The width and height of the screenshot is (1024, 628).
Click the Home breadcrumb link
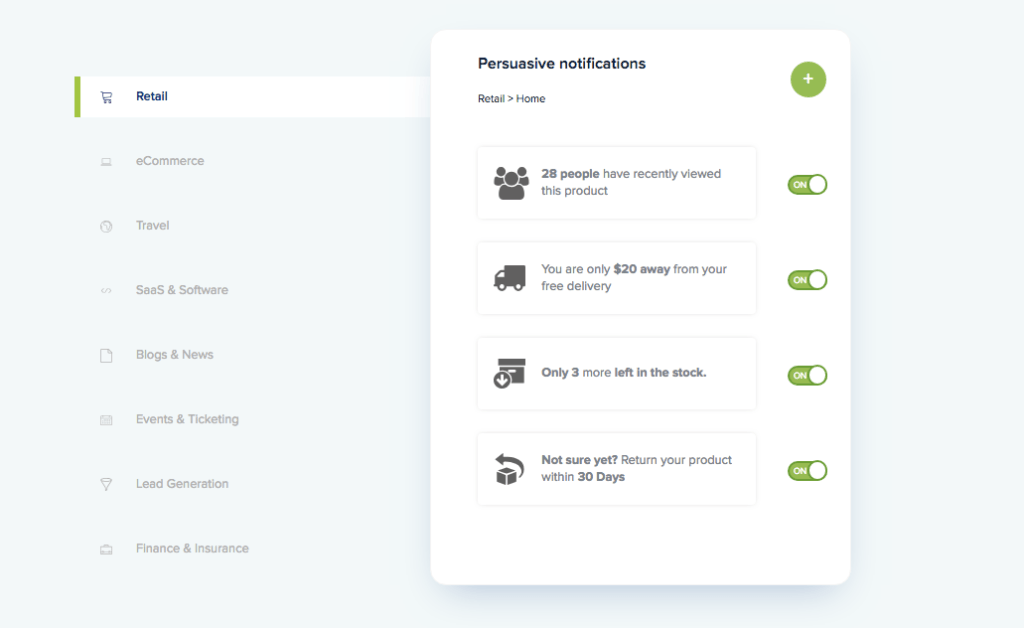tap(530, 99)
